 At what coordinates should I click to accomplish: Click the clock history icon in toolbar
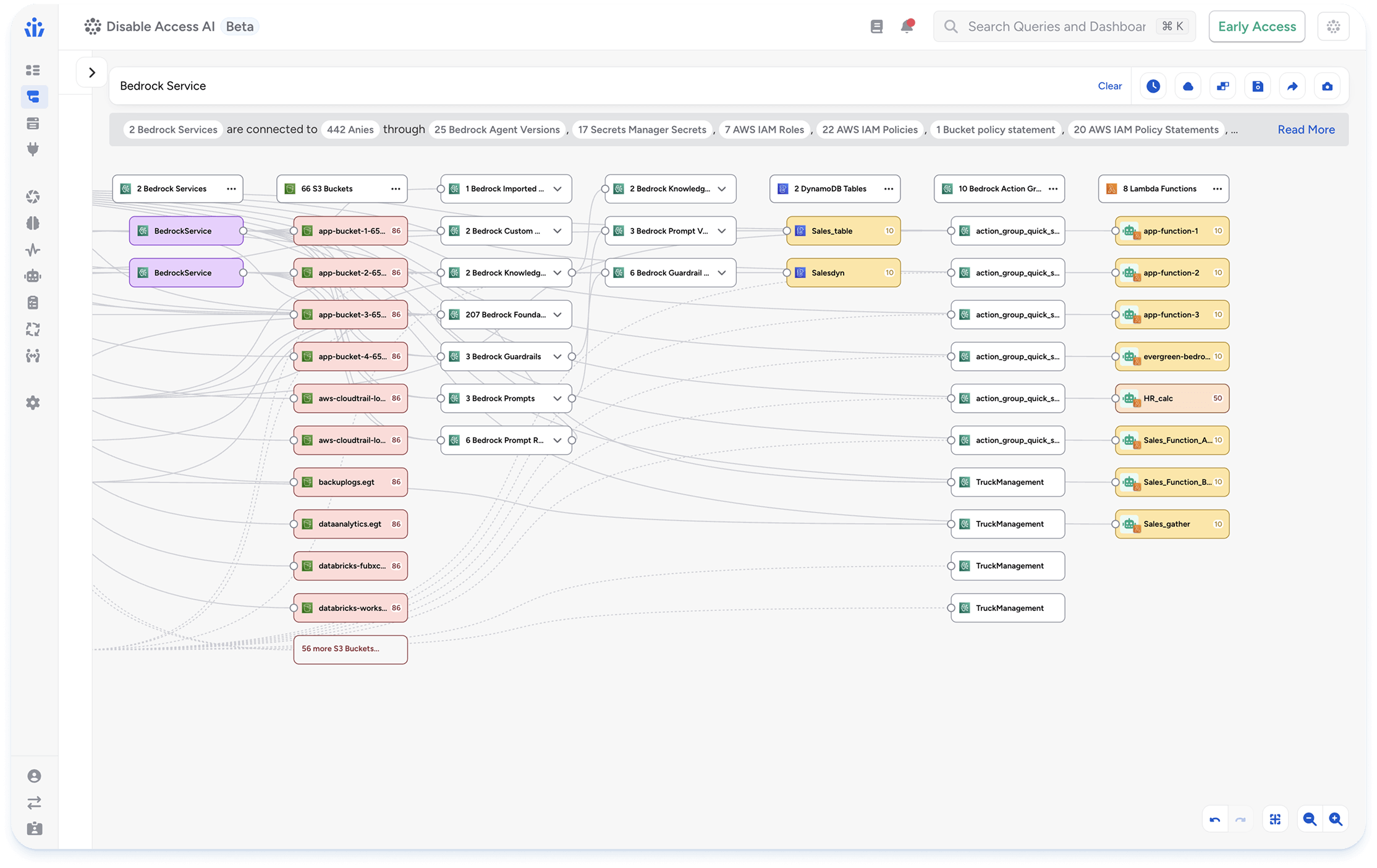pyautogui.click(x=1153, y=86)
